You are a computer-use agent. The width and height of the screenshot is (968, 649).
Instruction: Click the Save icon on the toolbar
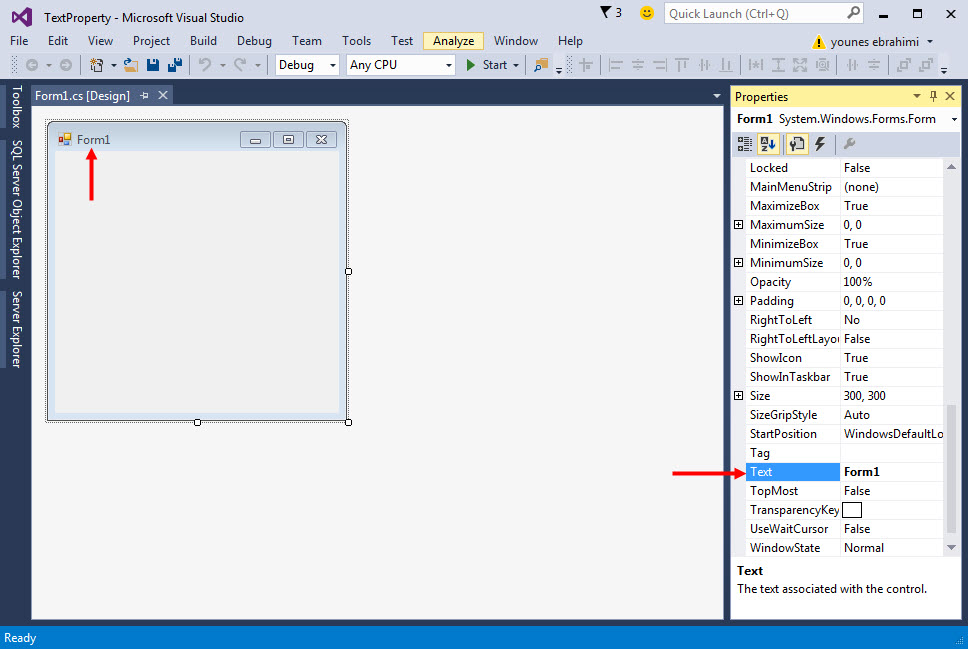[154, 64]
